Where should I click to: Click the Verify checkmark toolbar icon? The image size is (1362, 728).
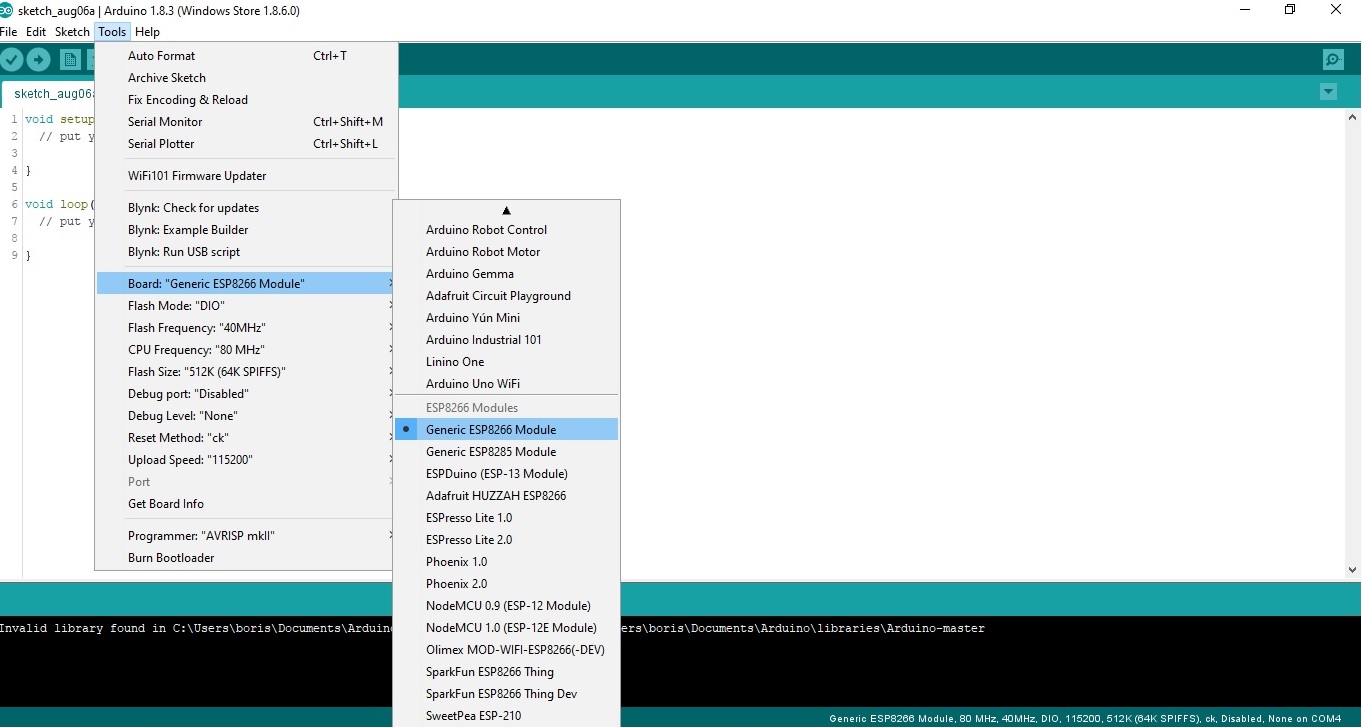coord(12,59)
